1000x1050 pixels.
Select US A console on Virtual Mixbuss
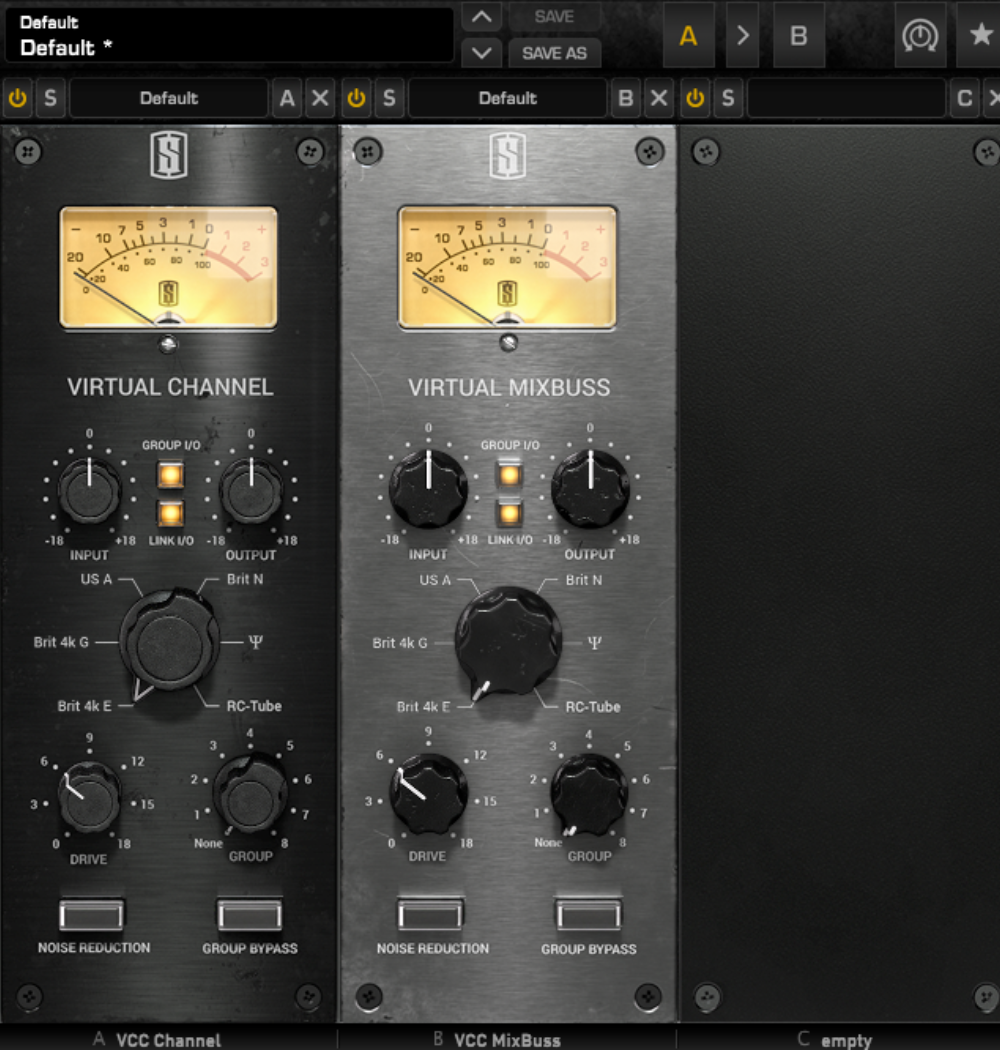435,581
